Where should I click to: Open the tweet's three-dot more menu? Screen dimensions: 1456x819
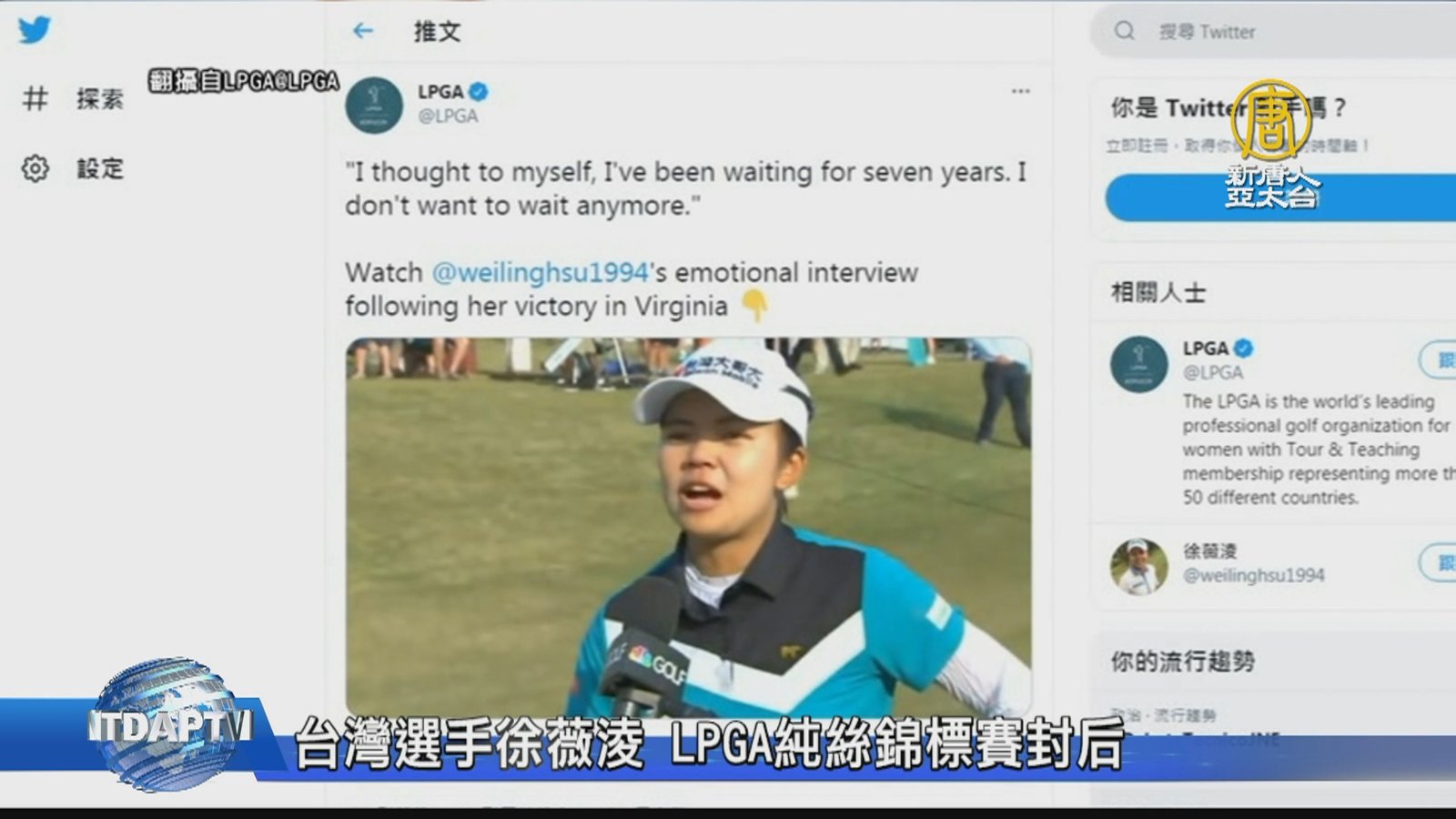click(1020, 91)
